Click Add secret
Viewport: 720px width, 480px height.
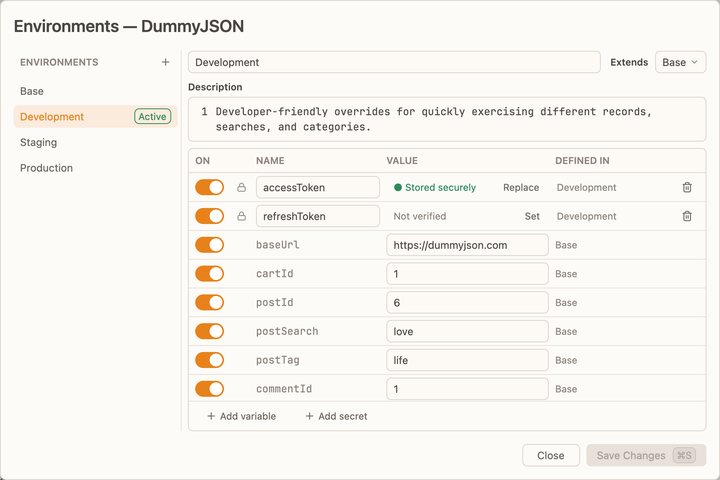[x=337, y=416]
